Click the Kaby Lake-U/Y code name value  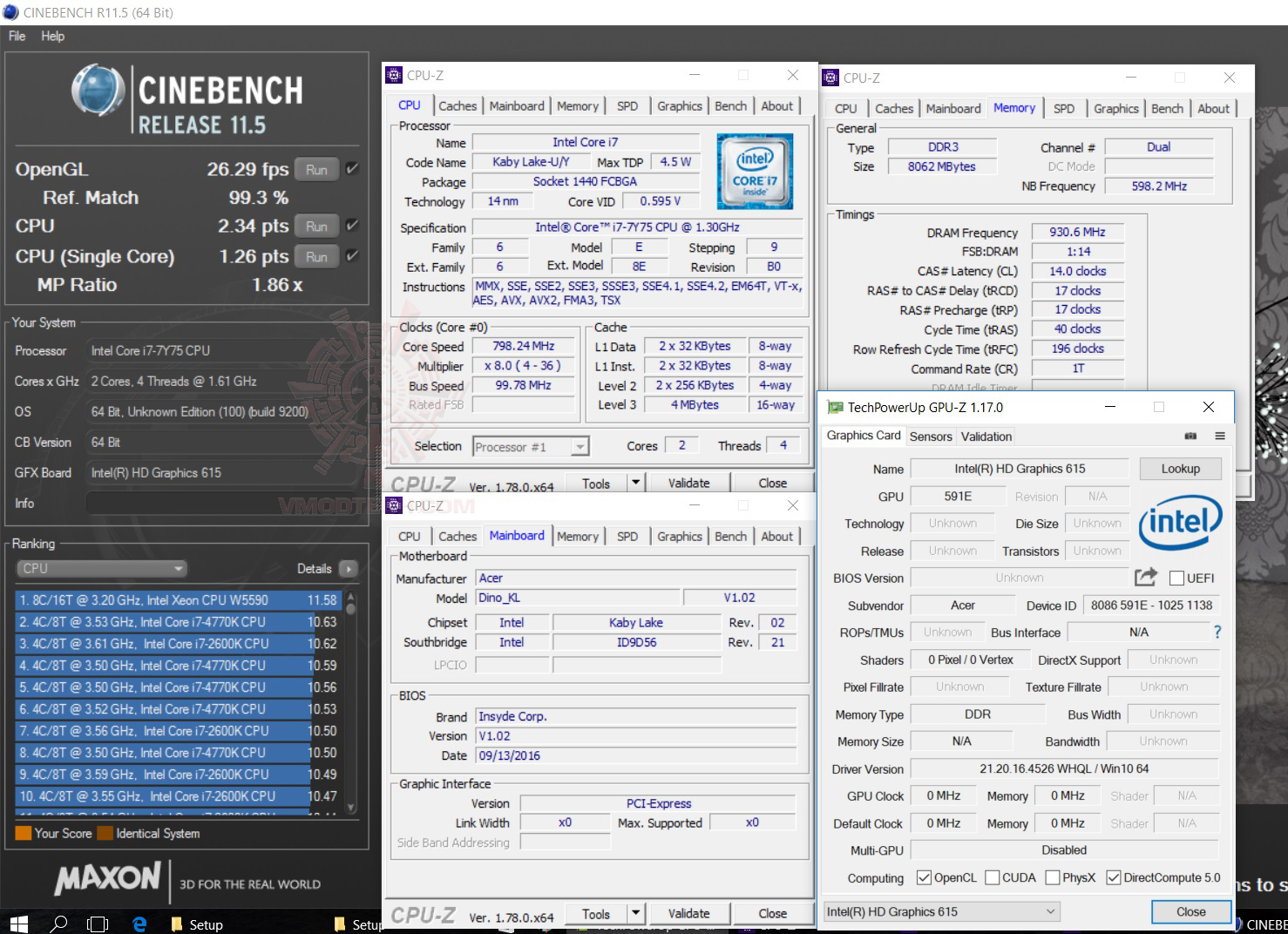(x=531, y=161)
